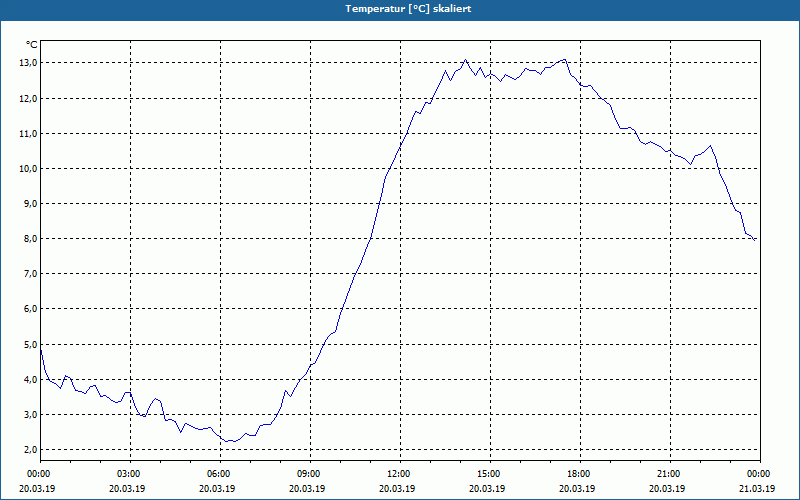Click the 12:00 time axis label
The height and width of the screenshot is (500, 800).
coord(400,474)
